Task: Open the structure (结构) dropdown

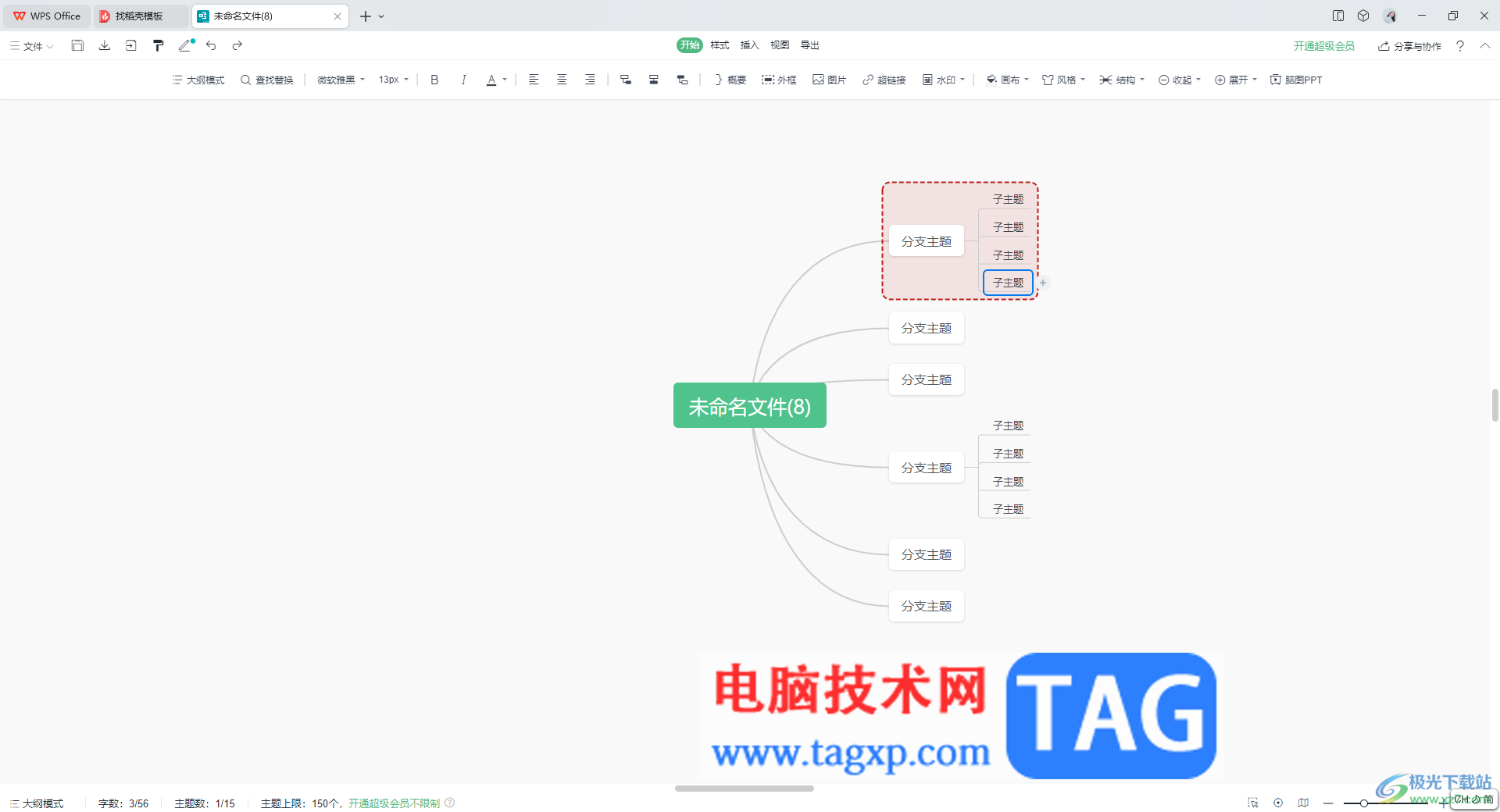Action: tap(1122, 80)
